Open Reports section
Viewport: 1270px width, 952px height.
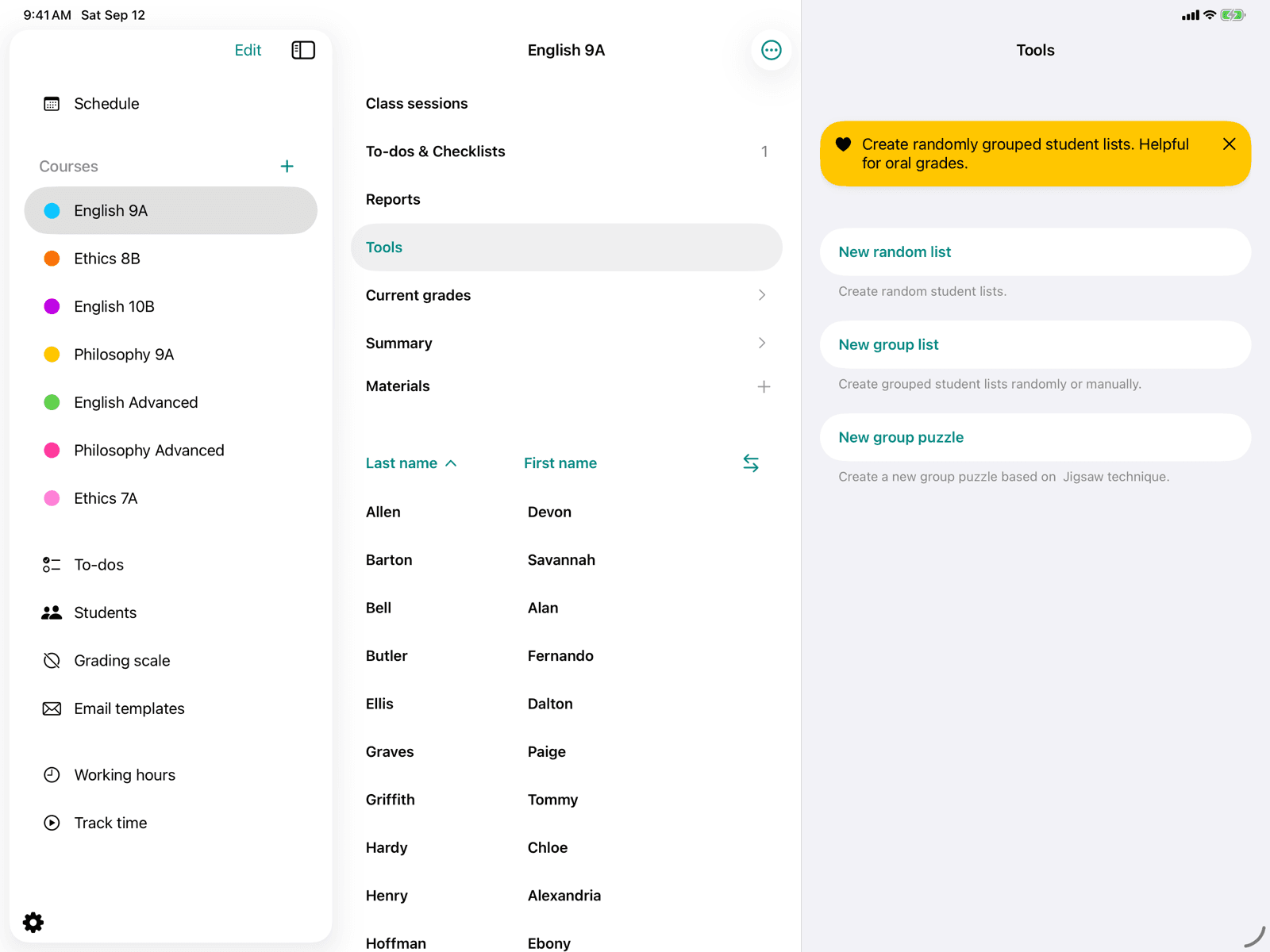(x=567, y=199)
